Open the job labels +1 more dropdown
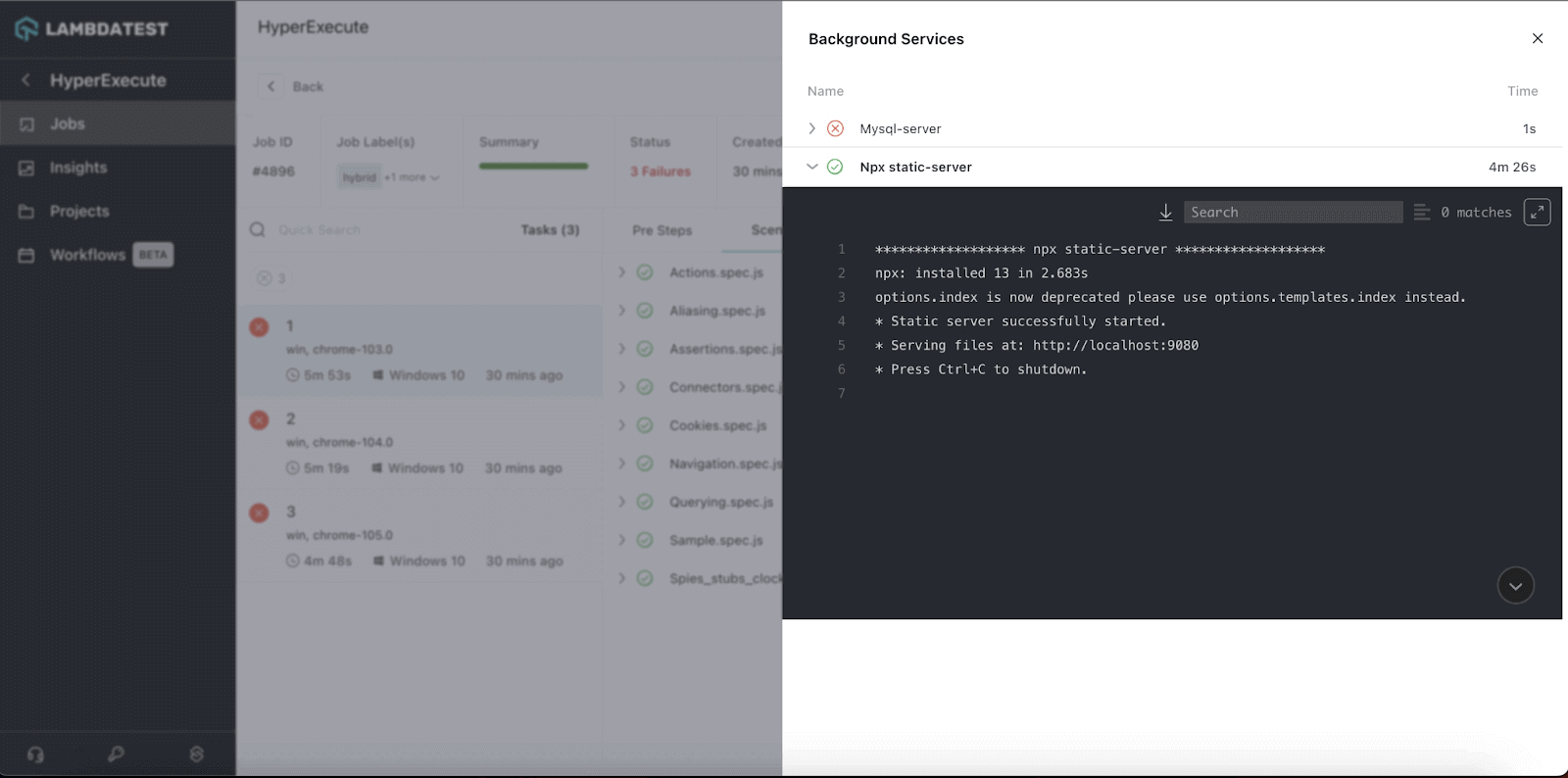This screenshot has height=778, width=1568. (412, 177)
